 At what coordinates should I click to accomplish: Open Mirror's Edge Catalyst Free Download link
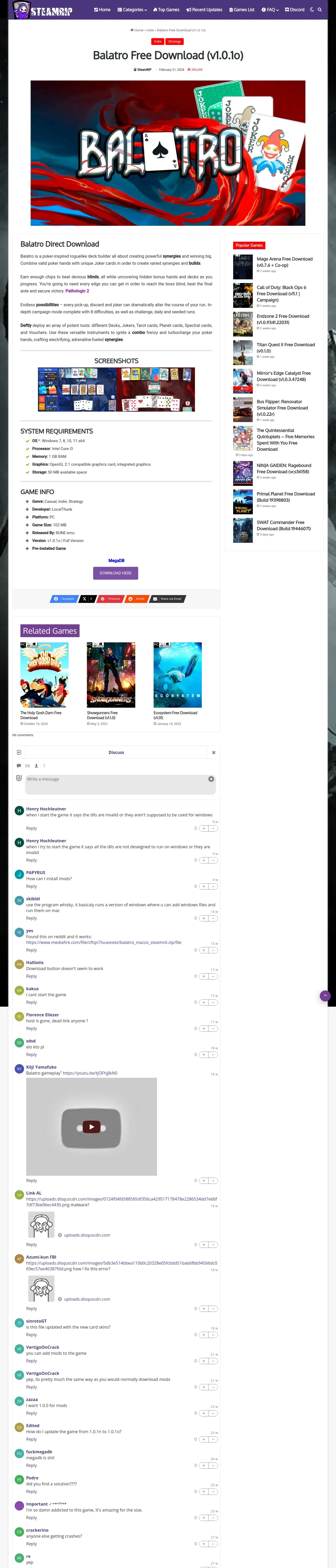[284, 376]
